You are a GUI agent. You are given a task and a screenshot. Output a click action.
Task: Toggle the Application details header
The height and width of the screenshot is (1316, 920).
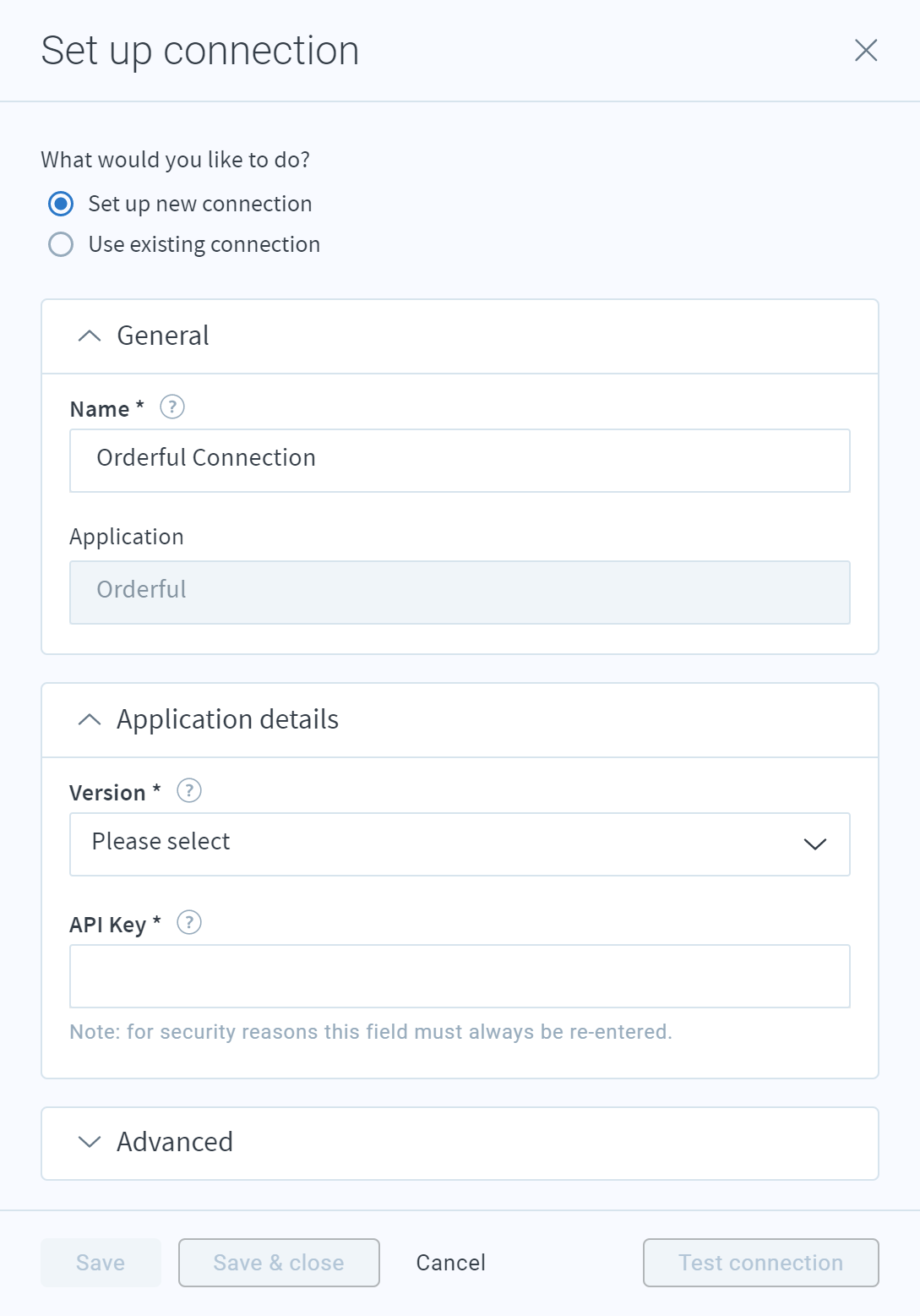tap(460, 720)
